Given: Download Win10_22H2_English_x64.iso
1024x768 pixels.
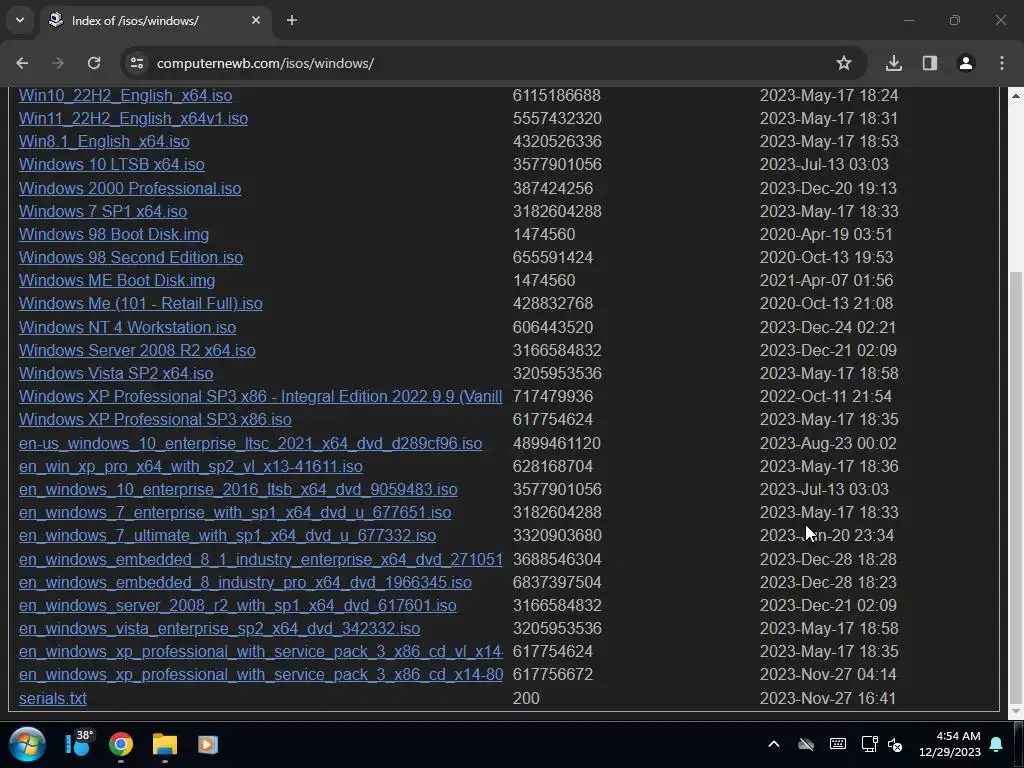Looking at the screenshot, I should (125, 95).
